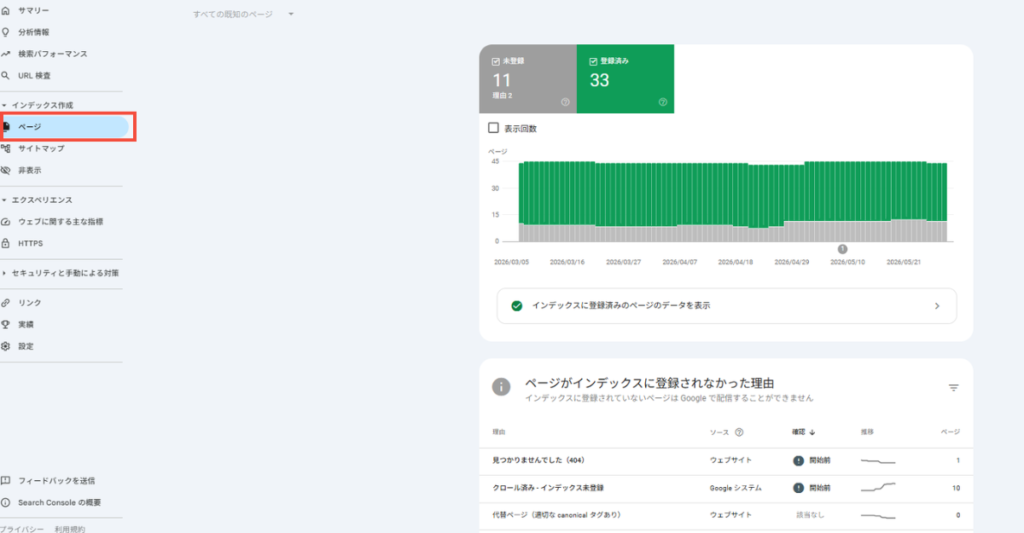Open クロール済み - インデックス未登録 row
Image resolution: width=1024 pixels, height=533 pixels.
pyautogui.click(x=726, y=488)
